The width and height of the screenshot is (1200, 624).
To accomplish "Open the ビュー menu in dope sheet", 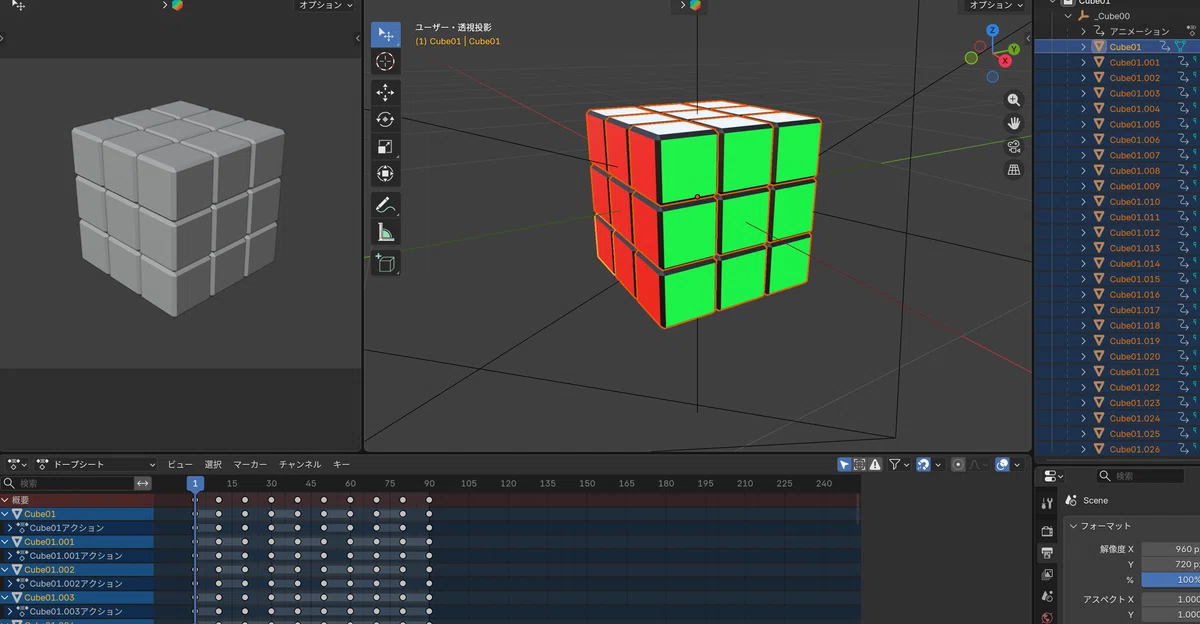I will 180,464.
